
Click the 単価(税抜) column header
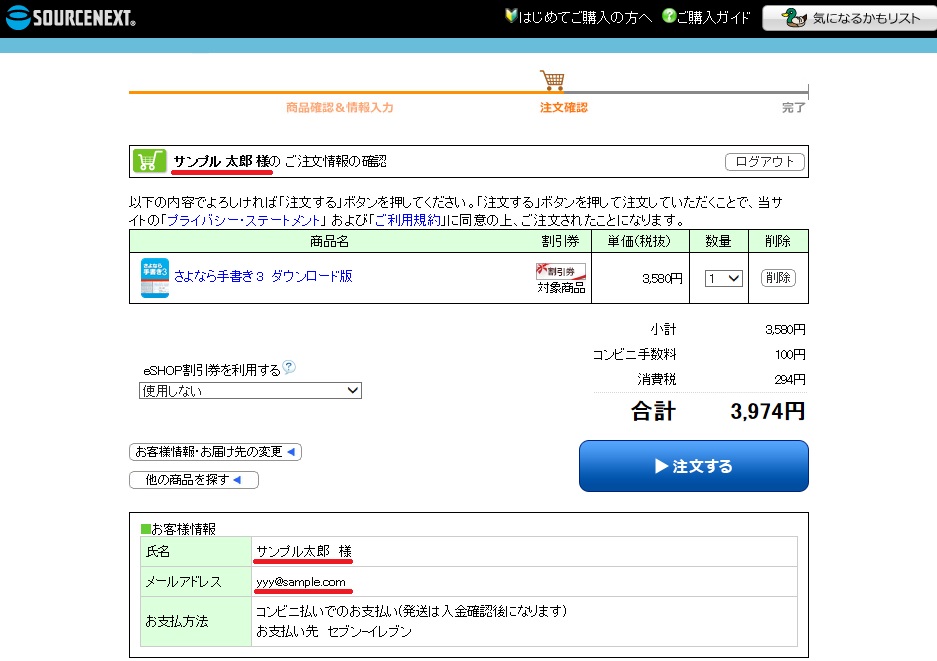click(x=639, y=241)
